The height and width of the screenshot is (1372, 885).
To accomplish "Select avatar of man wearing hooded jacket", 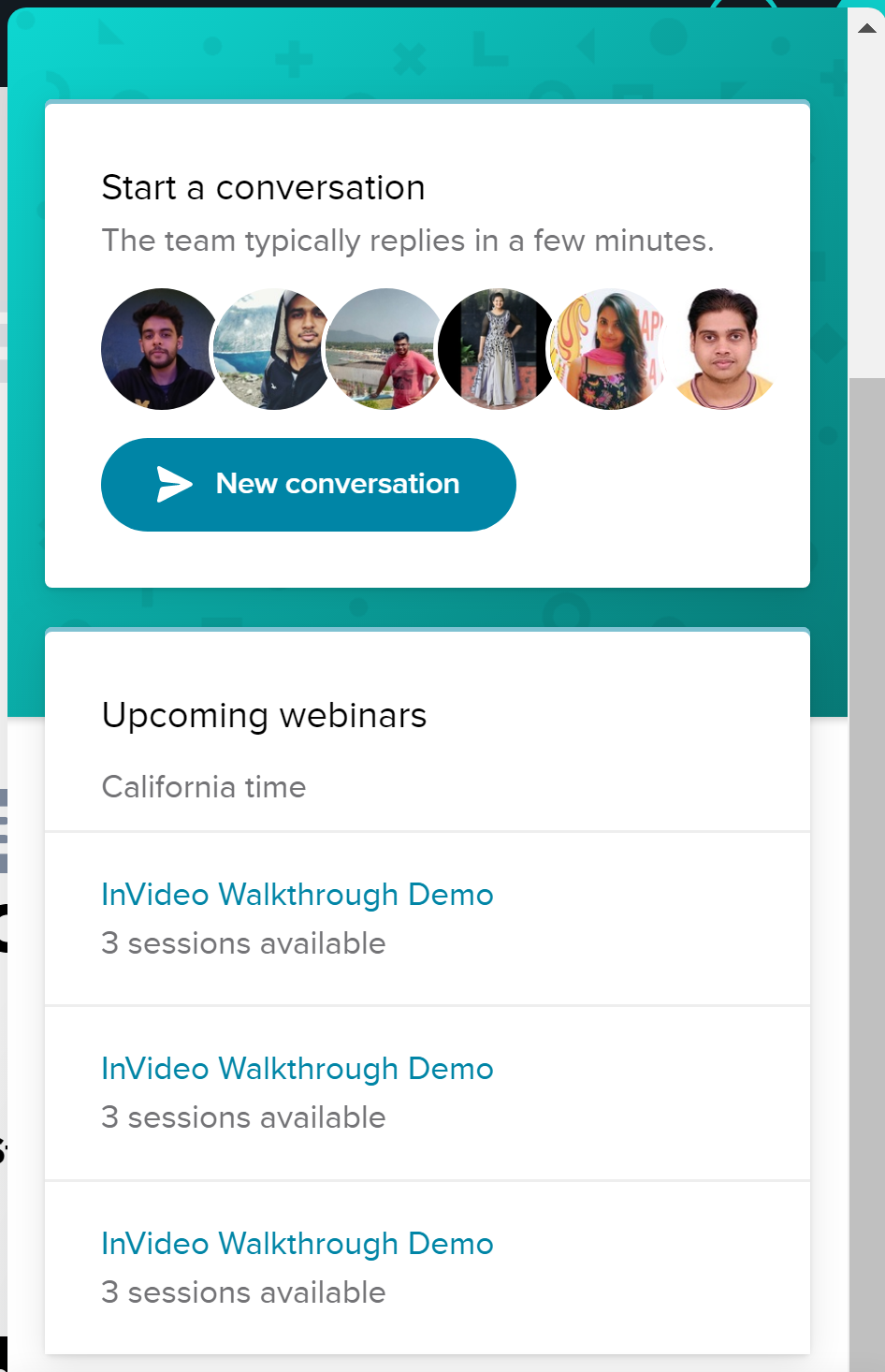I will click(269, 349).
